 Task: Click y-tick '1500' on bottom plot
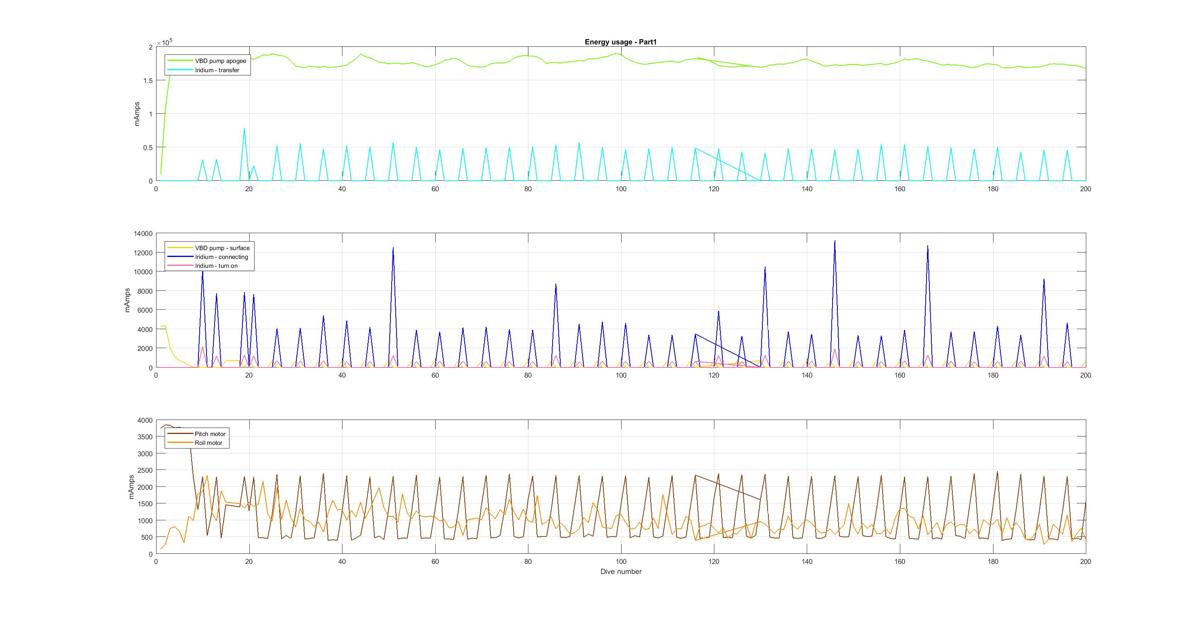[x=143, y=504]
